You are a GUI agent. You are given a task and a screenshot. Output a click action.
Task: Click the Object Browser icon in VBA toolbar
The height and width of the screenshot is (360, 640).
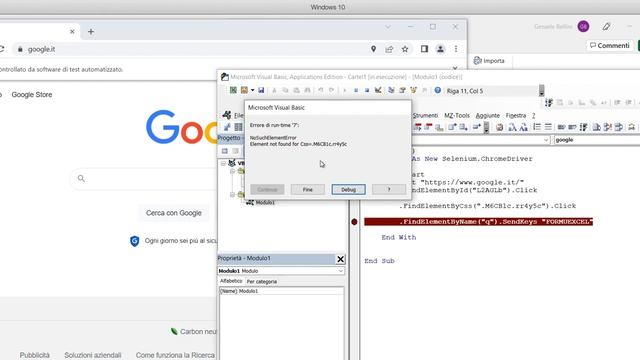[413, 90]
